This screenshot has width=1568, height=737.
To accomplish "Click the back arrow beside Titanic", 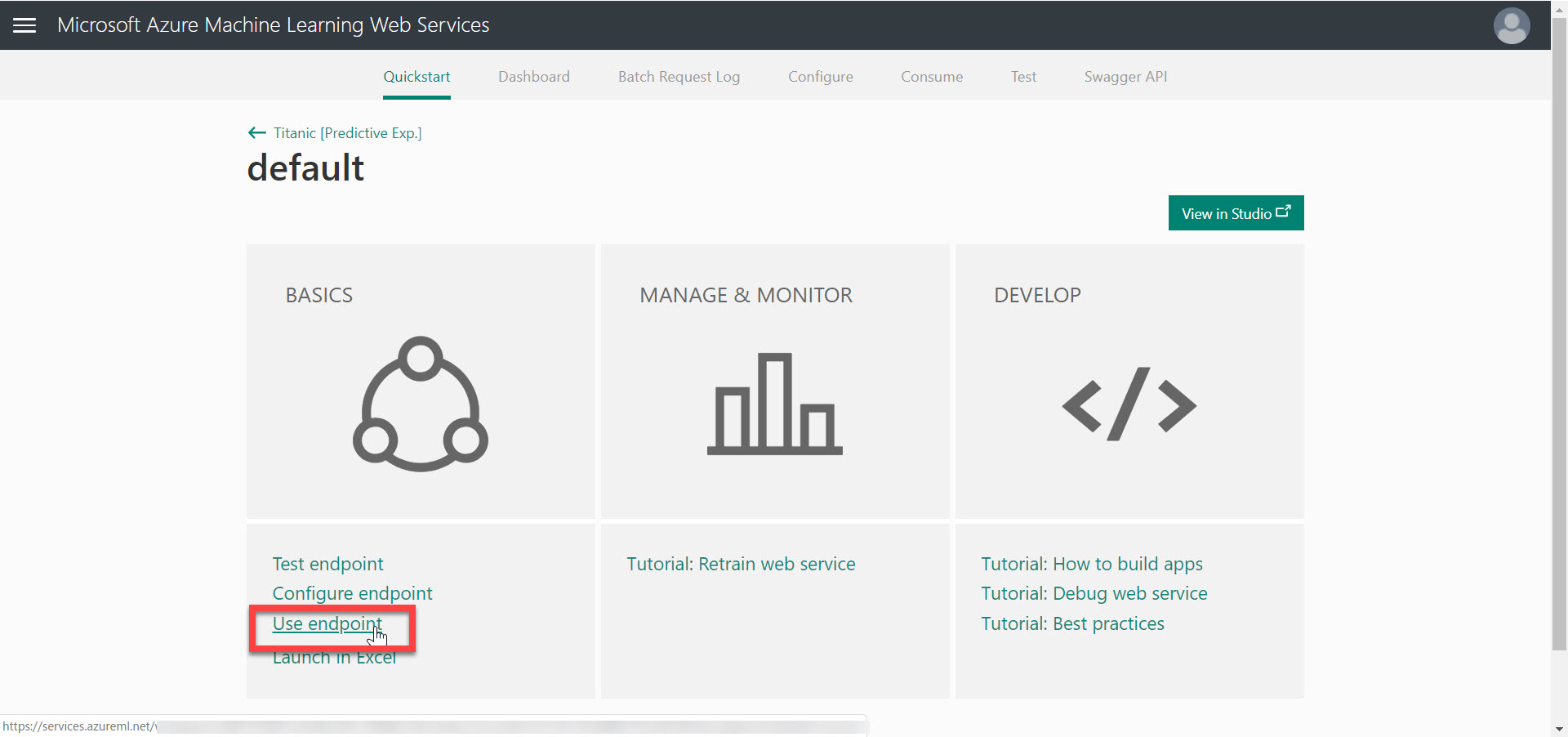I will point(256,133).
